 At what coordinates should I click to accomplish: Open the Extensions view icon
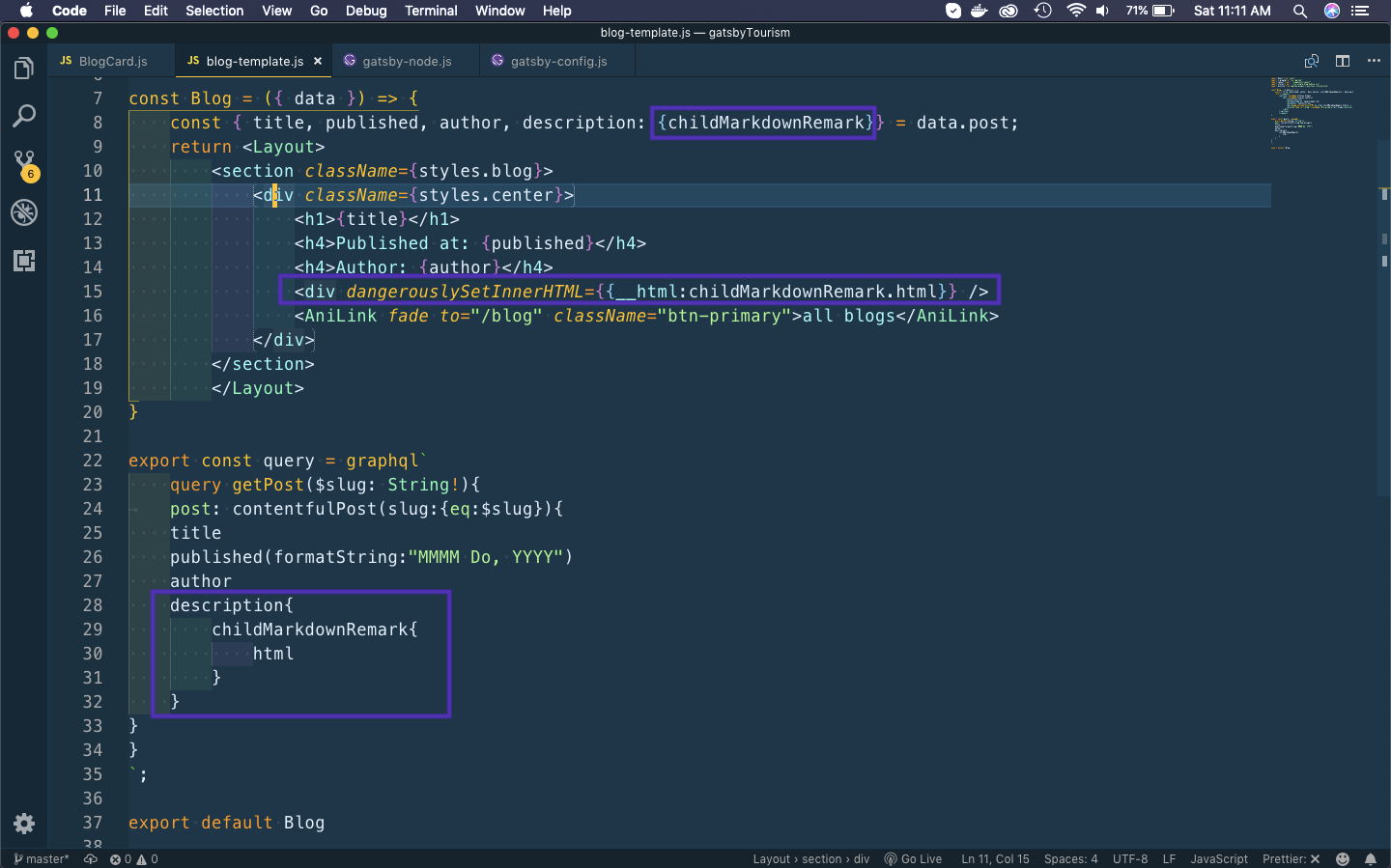(24, 261)
